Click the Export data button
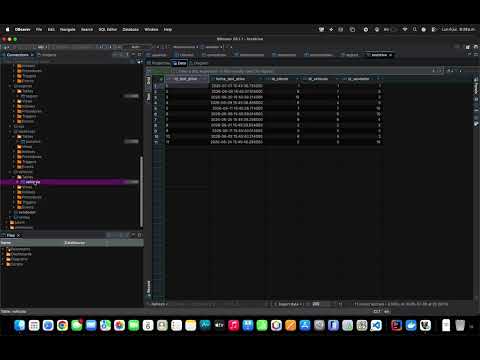480x360 pixels. pyautogui.click(x=288, y=304)
